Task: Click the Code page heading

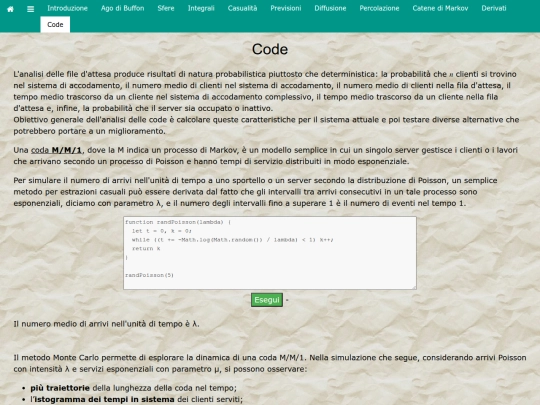Action: [x=270, y=49]
